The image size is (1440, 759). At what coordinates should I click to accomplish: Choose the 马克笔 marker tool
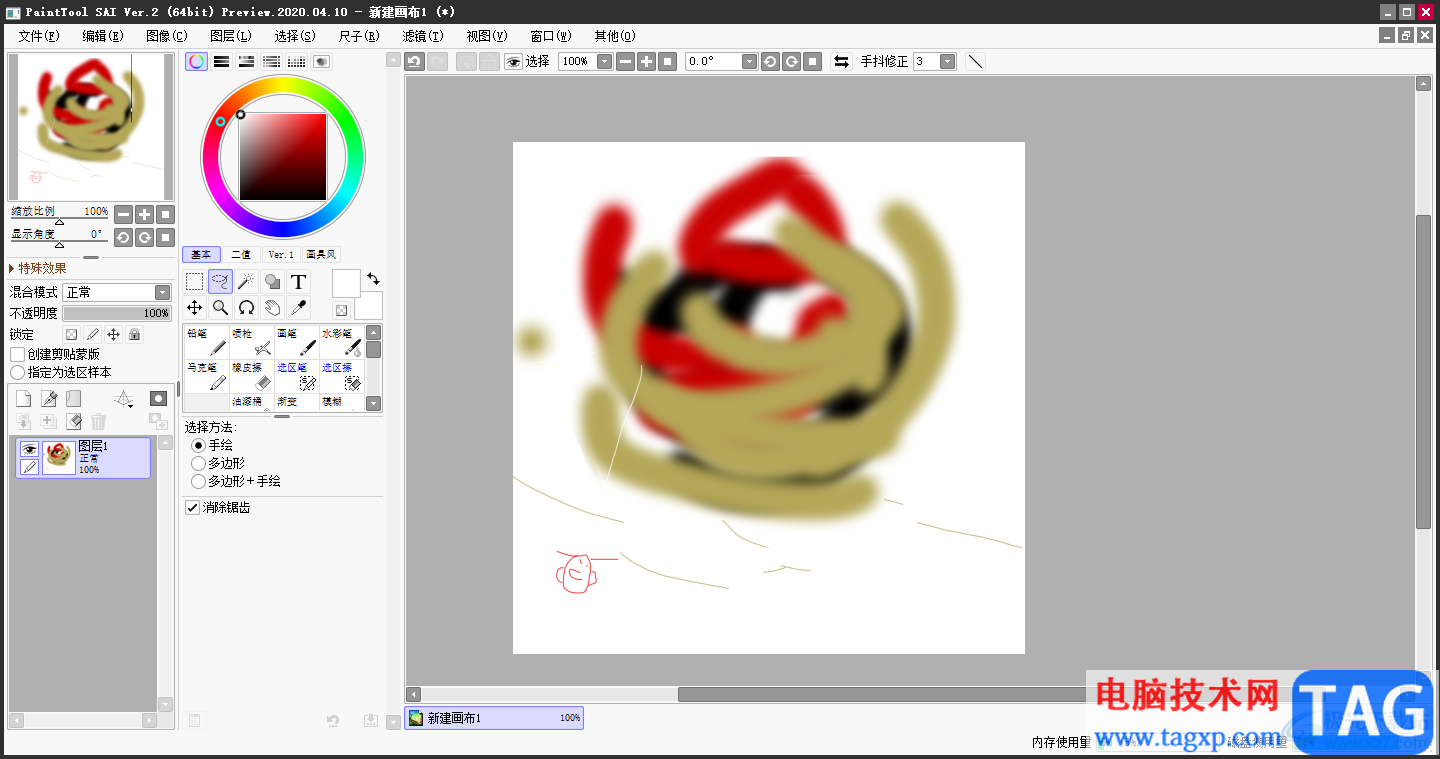click(x=206, y=376)
